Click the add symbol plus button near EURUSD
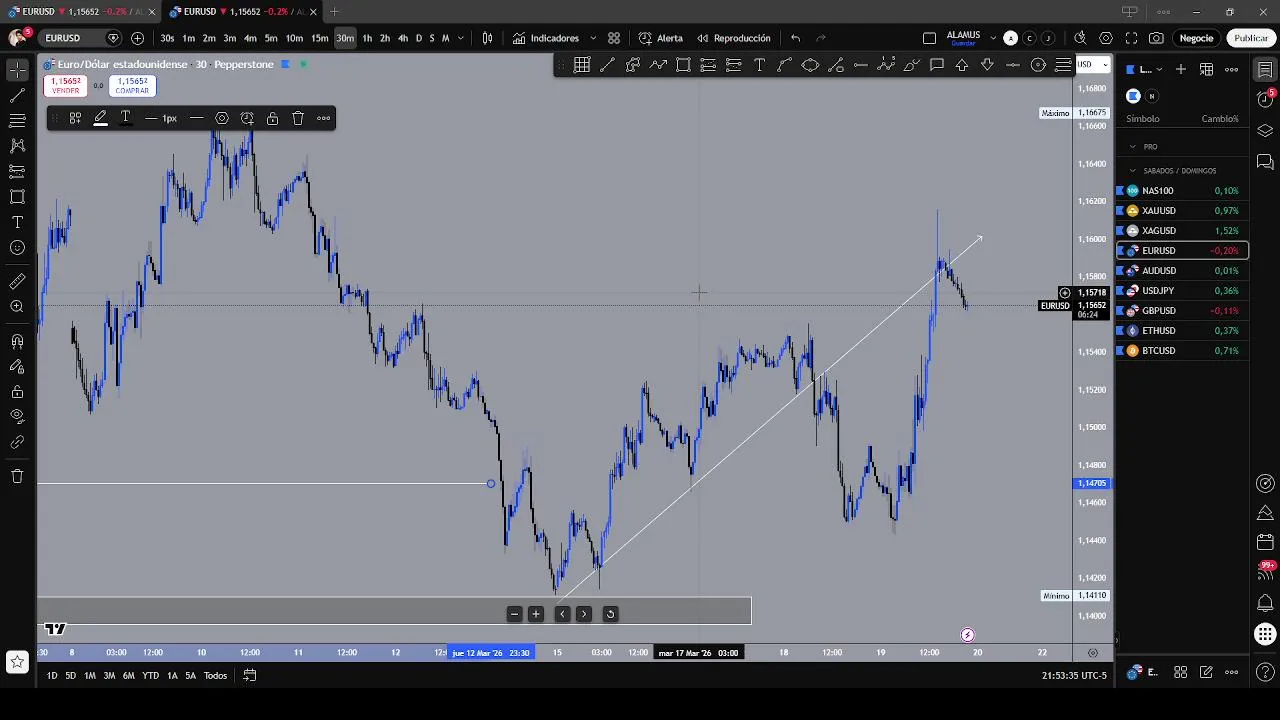This screenshot has height=720, width=1280. click(x=137, y=38)
